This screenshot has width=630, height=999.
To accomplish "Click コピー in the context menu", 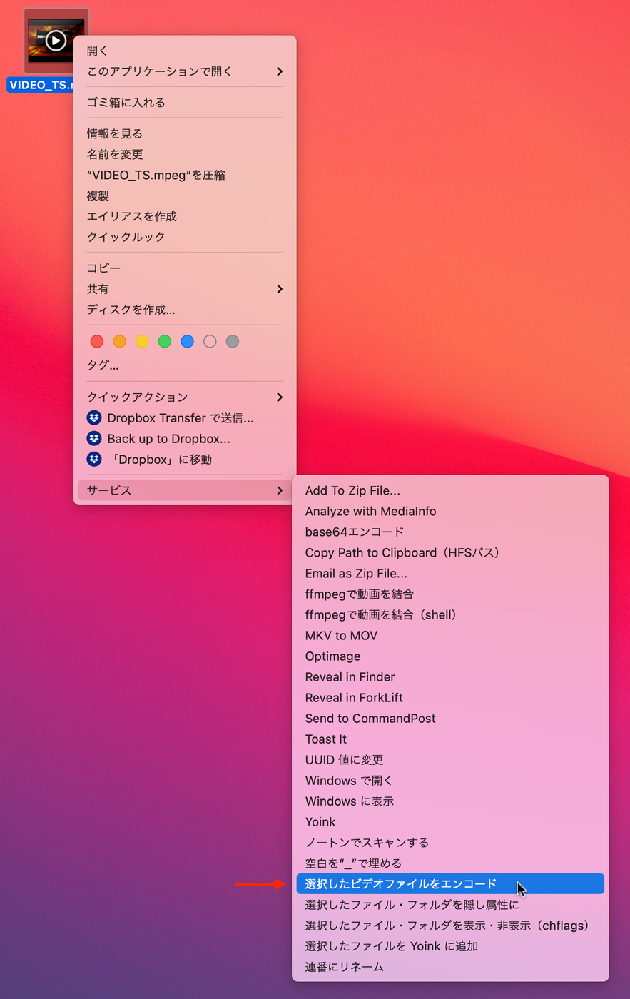I will (185, 268).
